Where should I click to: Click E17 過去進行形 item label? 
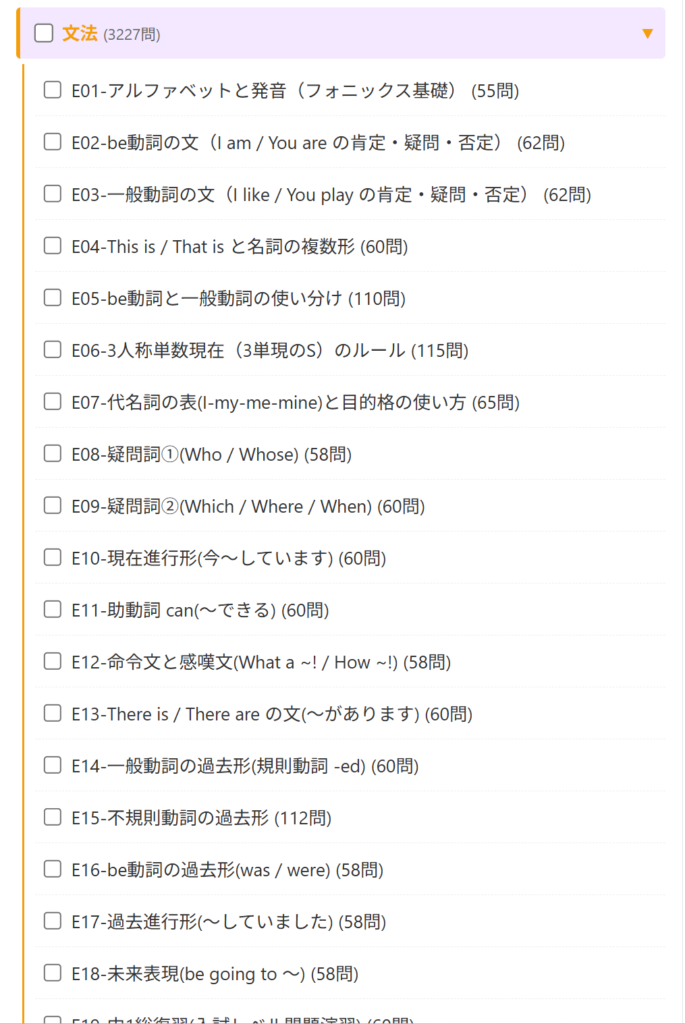228,922
